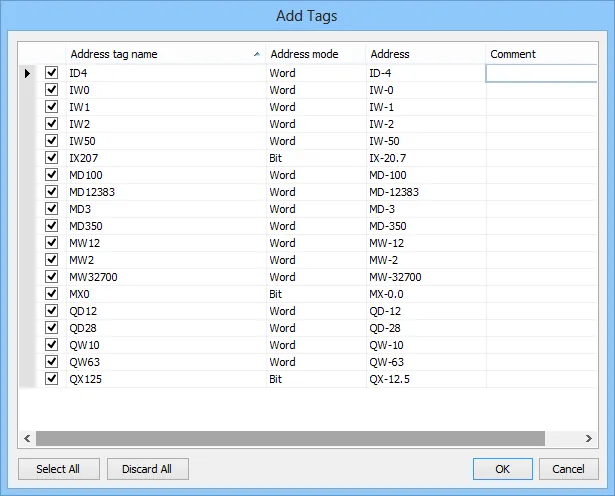Toggle checkbox for tag MX0
615x496 pixels.
click(x=51, y=294)
